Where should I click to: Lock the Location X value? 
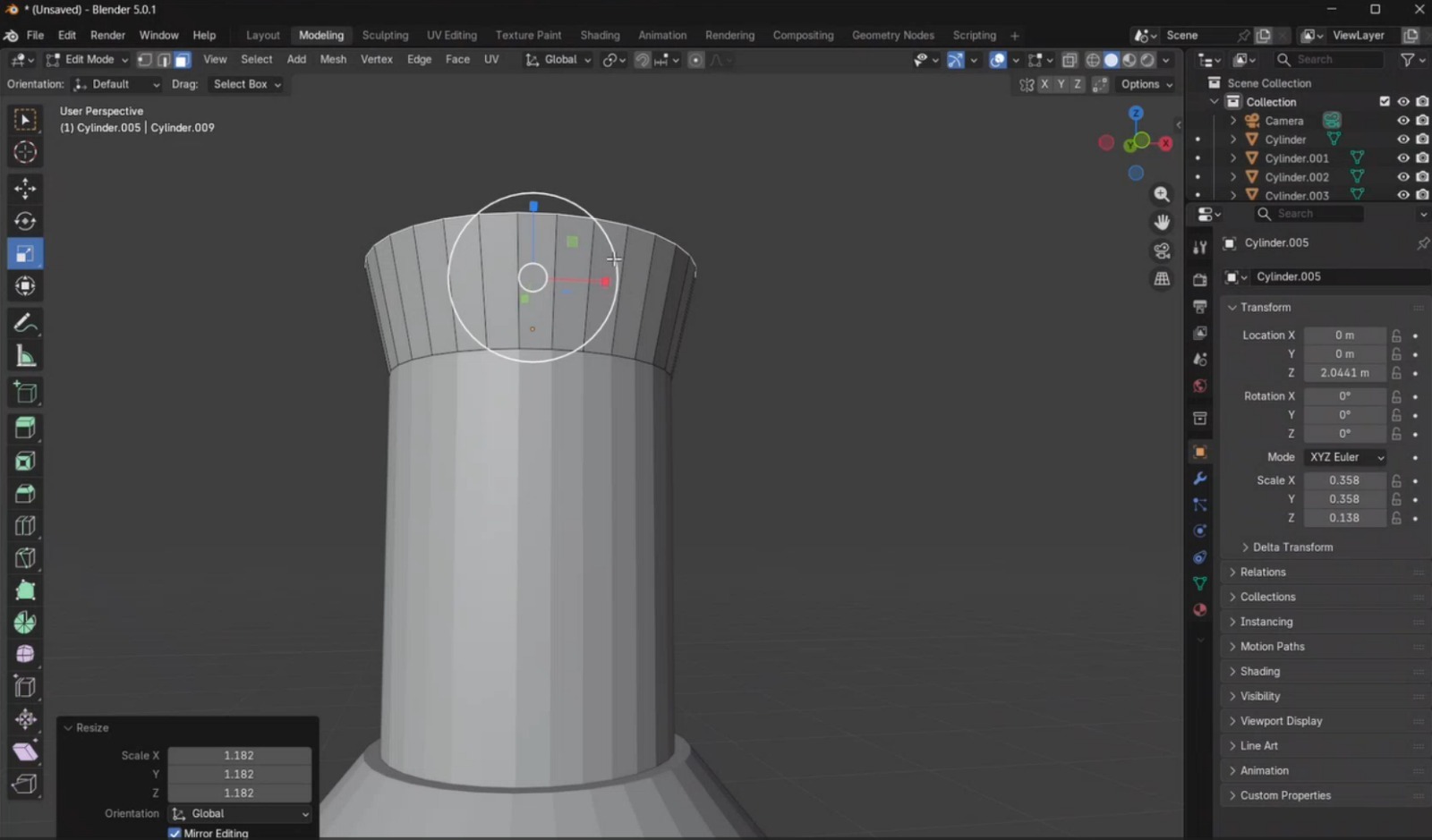click(x=1394, y=335)
